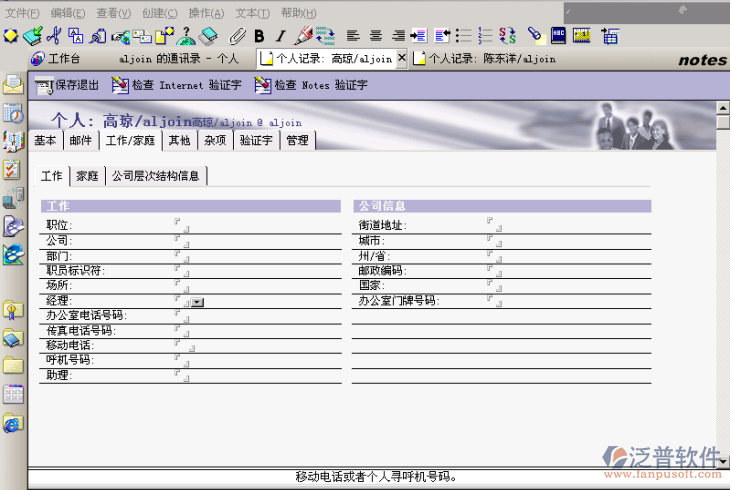This screenshot has height=490, width=732.
Task: Open the Calendar icon in bookmark bar
Action: [x=13, y=113]
